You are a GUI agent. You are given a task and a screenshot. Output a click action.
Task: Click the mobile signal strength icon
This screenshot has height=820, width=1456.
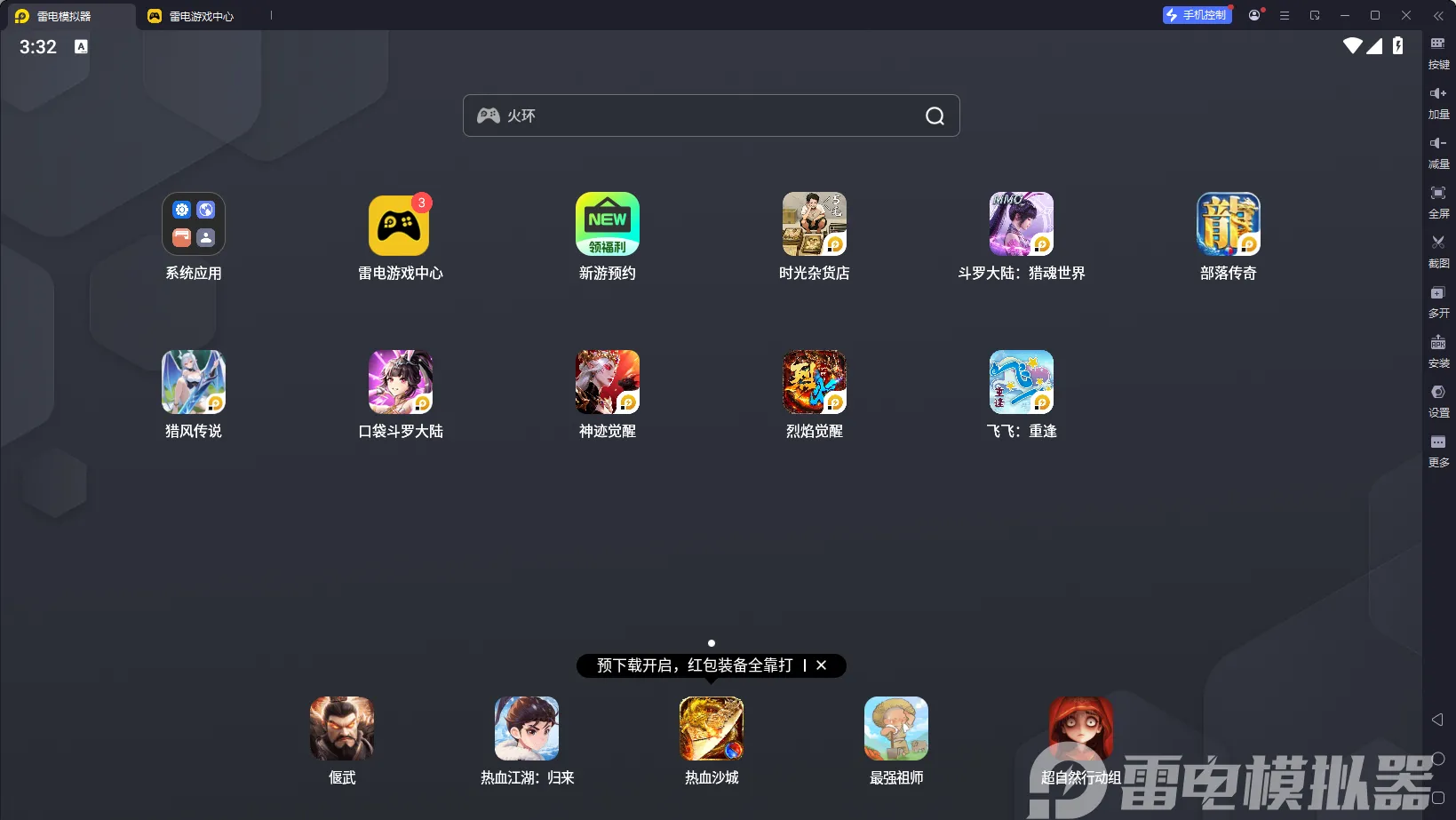coord(1374,45)
